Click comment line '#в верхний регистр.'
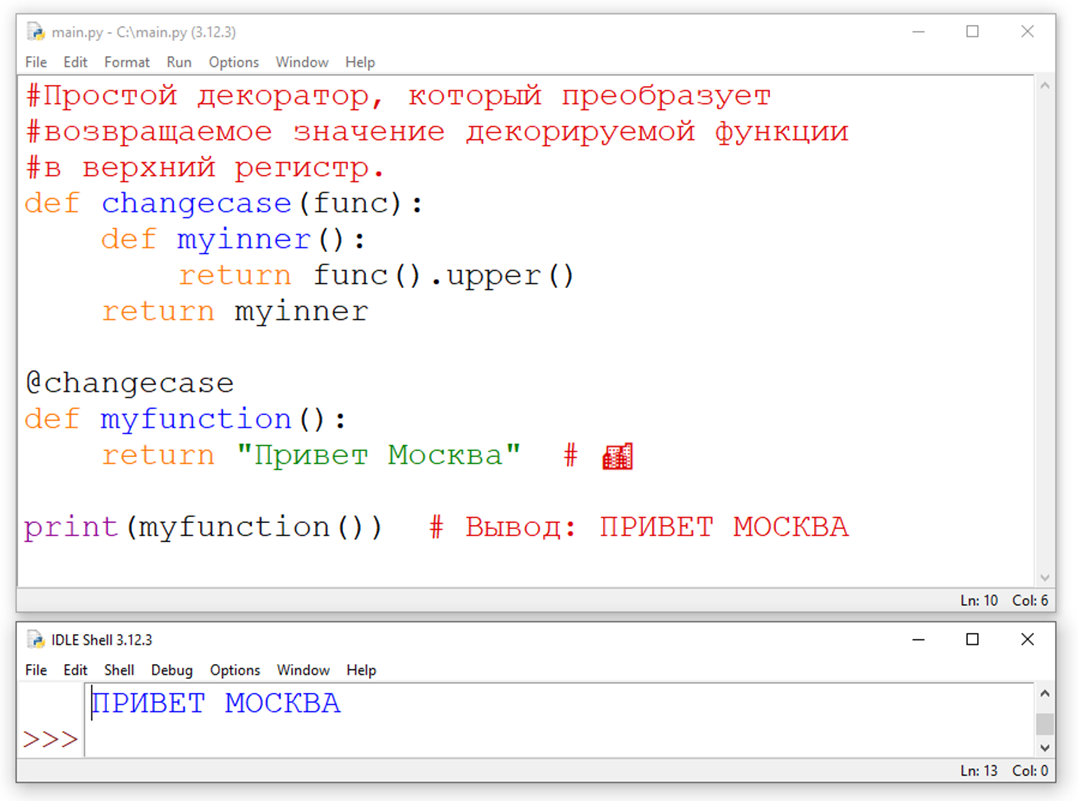Viewport: 1078px width, 801px height. click(x=205, y=168)
